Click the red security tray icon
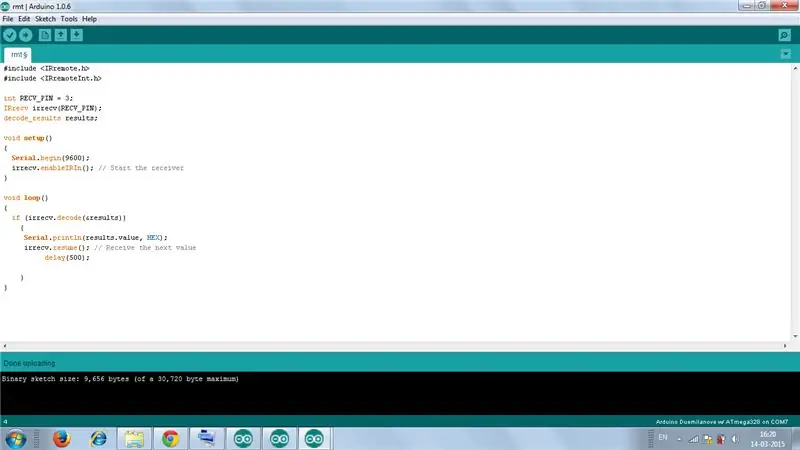 (721, 439)
